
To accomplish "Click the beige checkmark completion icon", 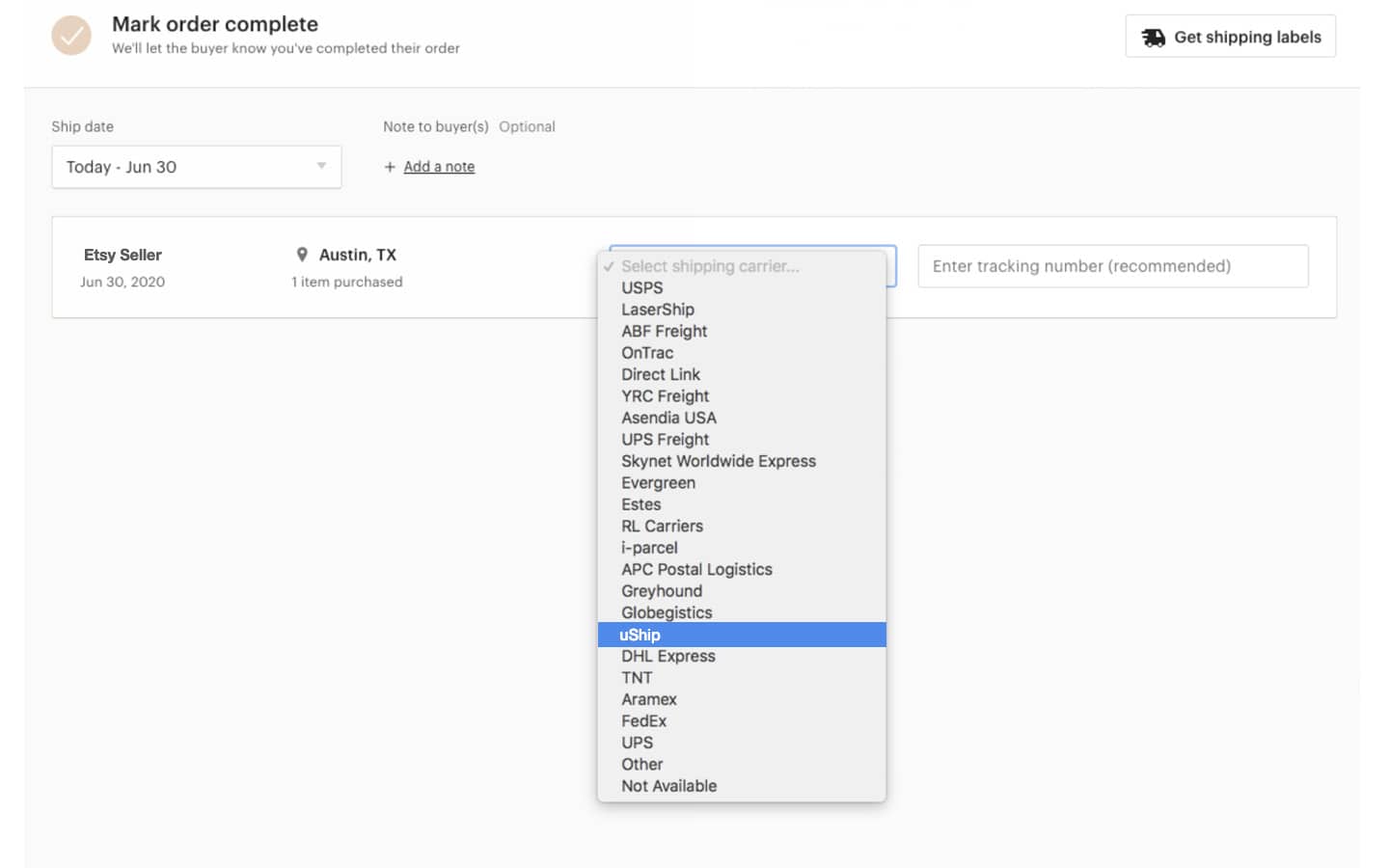I will [x=71, y=36].
